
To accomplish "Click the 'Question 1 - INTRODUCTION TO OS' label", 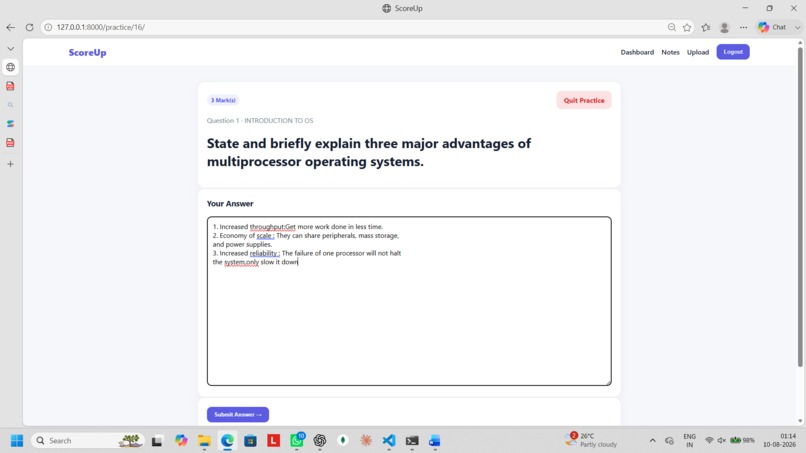I will point(260,120).
